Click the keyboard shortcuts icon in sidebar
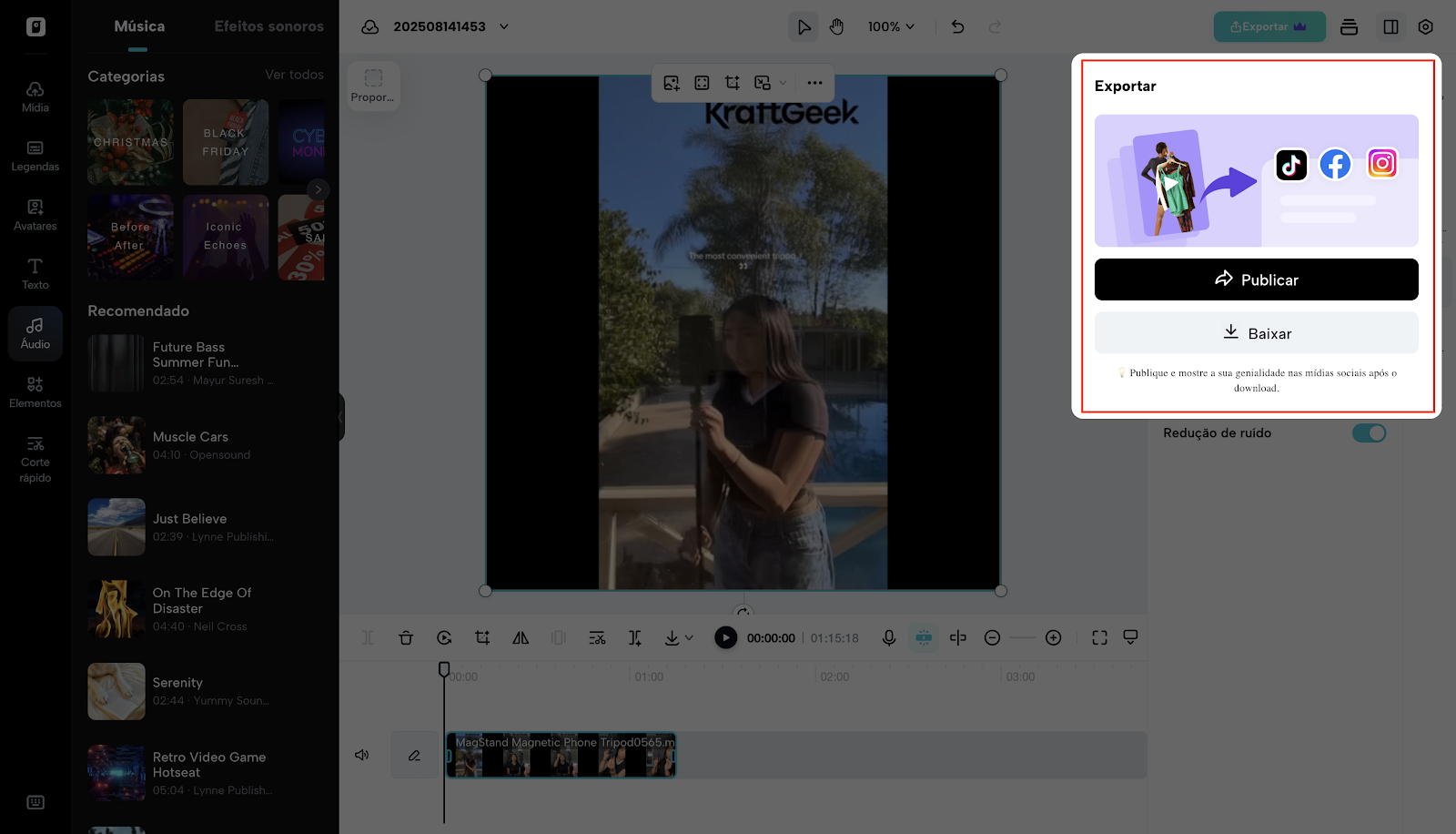The width and height of the screenshot is (1456, 834). pos(35,802)
